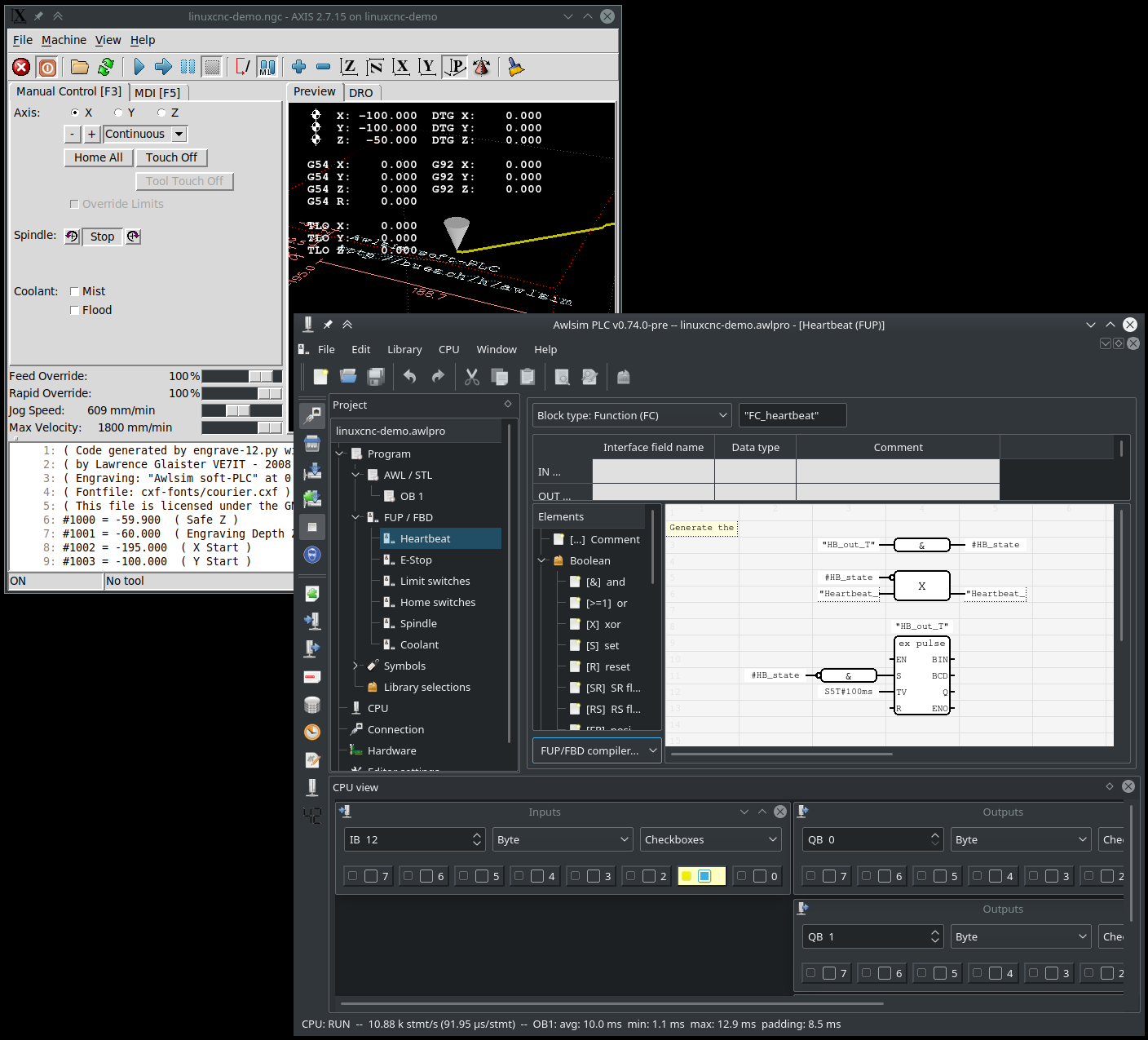This screenshot has width=1148, height=1040.
Task: Switch to DRO tab
Action: click(x=361, y=92)
